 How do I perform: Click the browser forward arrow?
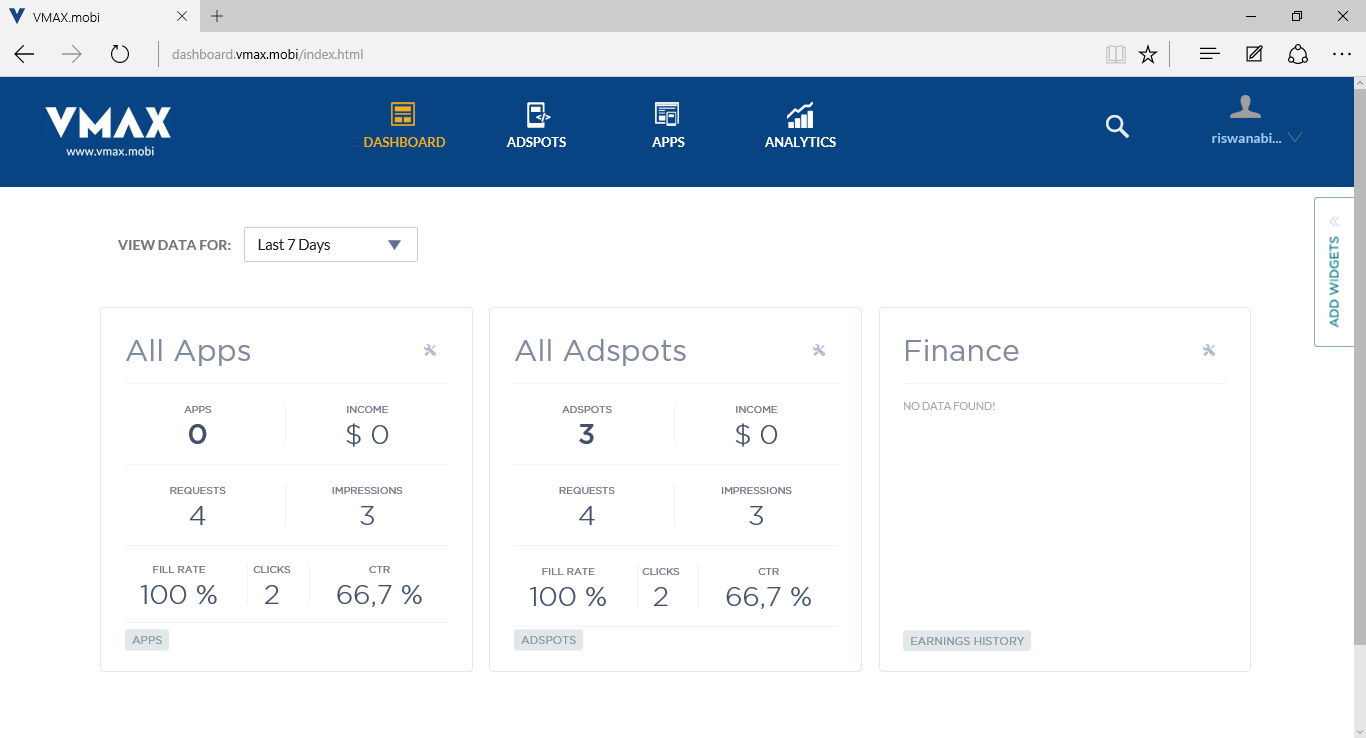point(72,54)
